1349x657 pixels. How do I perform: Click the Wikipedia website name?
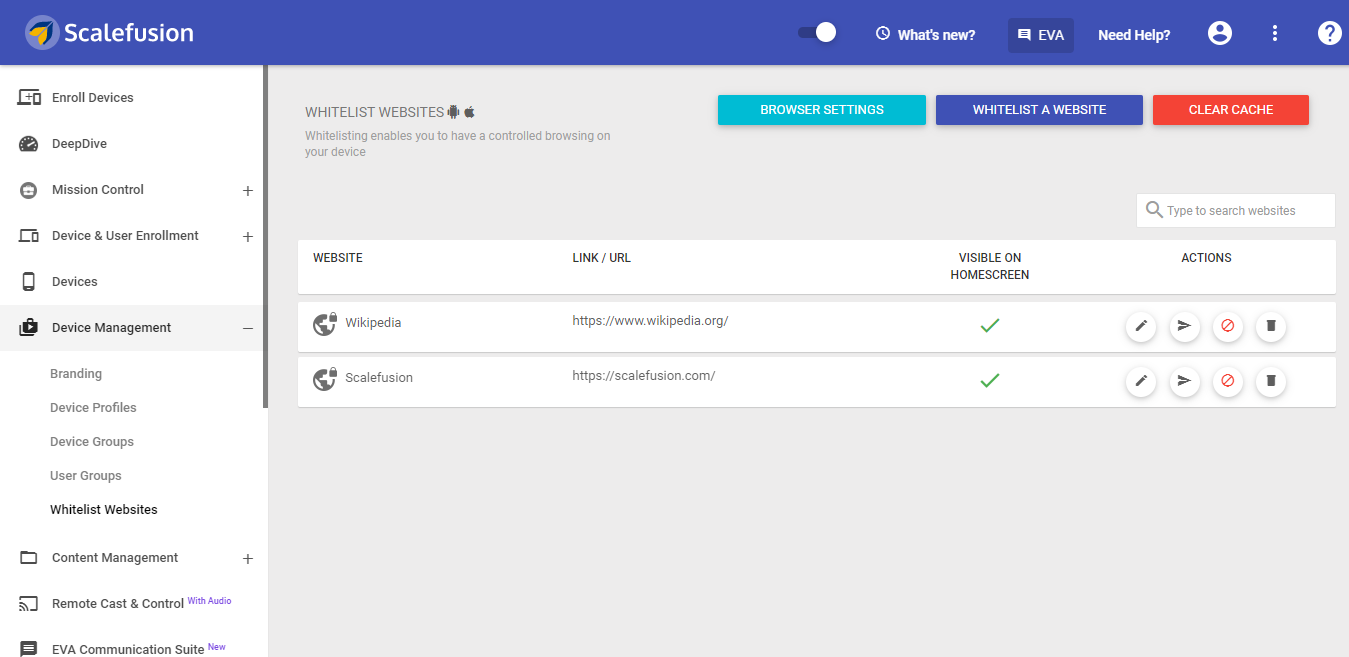[x=373, y=323]
